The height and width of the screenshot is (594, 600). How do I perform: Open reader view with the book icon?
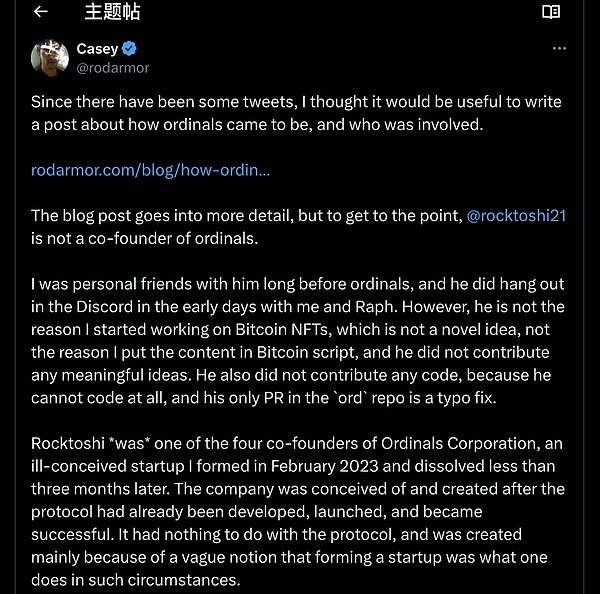550,12
